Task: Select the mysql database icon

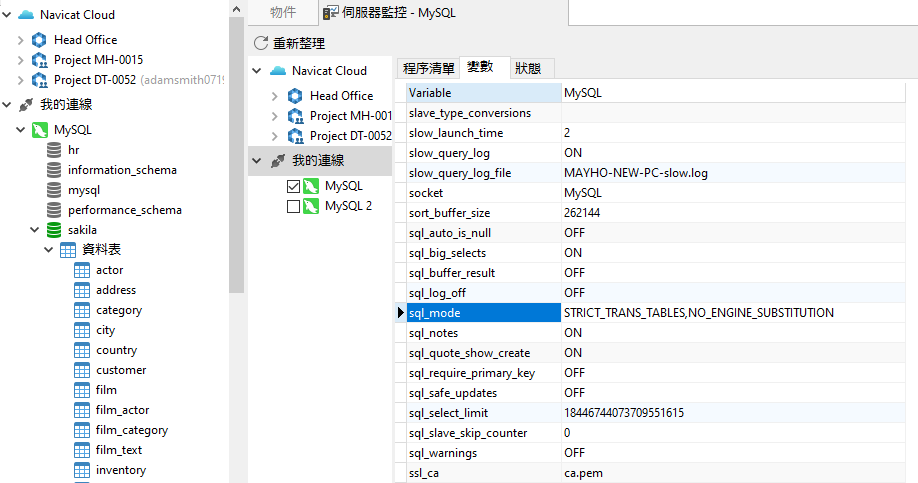Action: pyautogui.click(x=54, y=190)
